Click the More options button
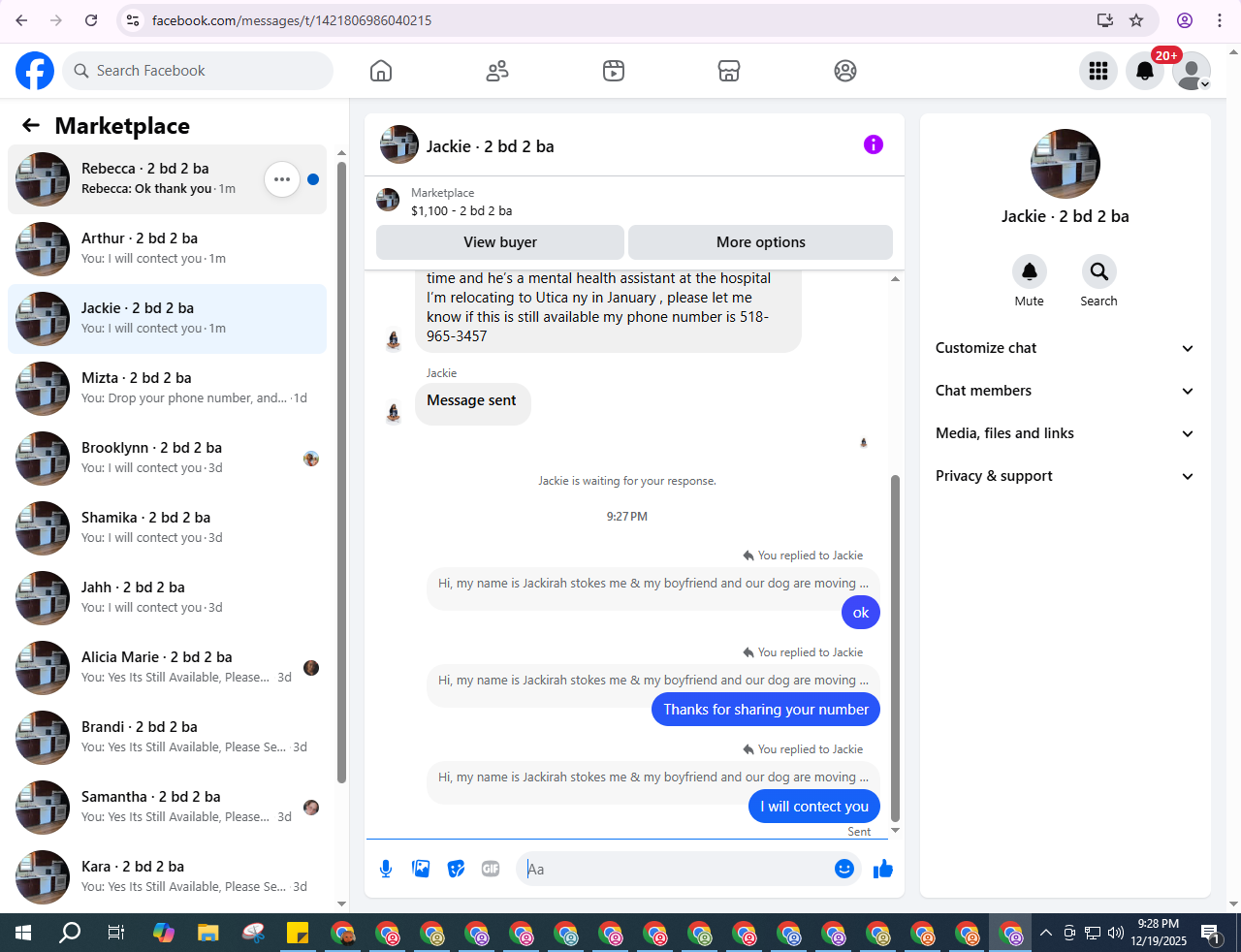 (761, 242)
